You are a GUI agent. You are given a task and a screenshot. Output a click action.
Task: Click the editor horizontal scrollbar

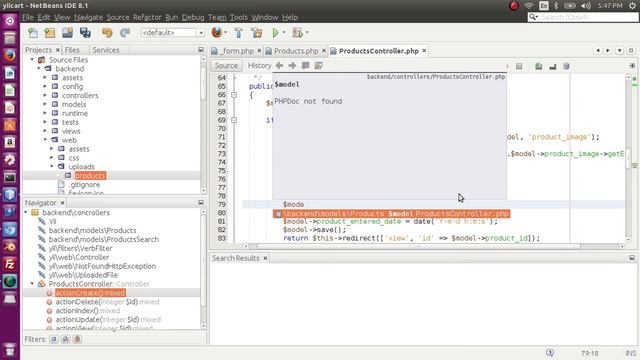click(418, 246)
